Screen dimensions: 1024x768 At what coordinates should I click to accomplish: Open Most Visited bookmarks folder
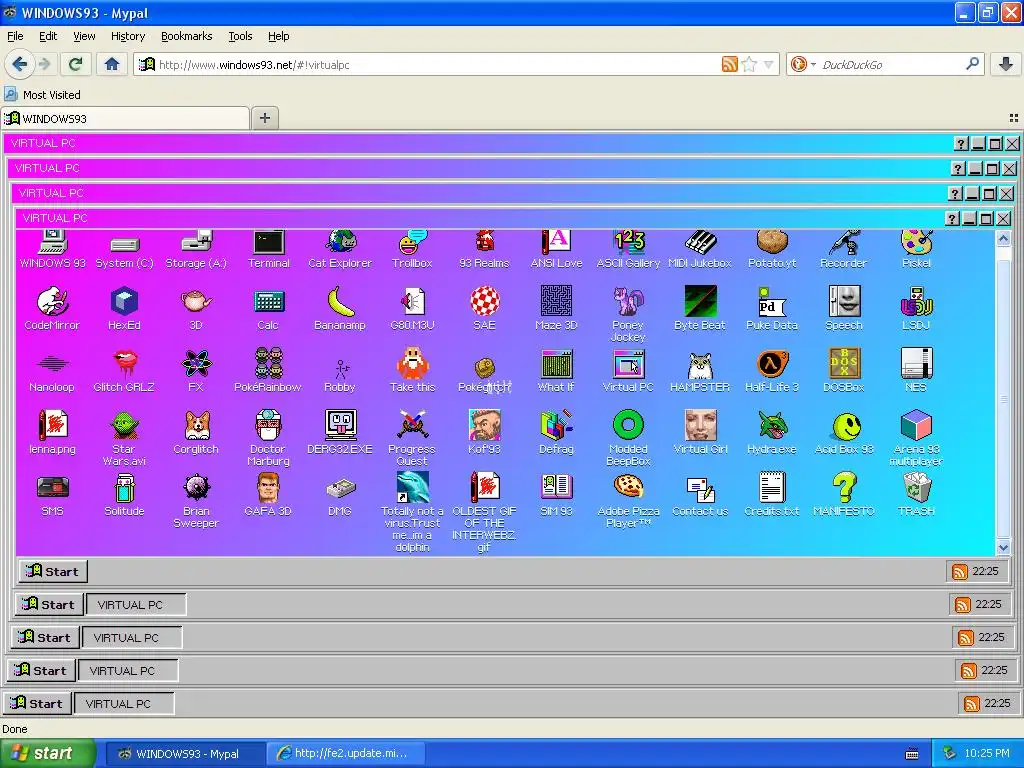[43, 95]
